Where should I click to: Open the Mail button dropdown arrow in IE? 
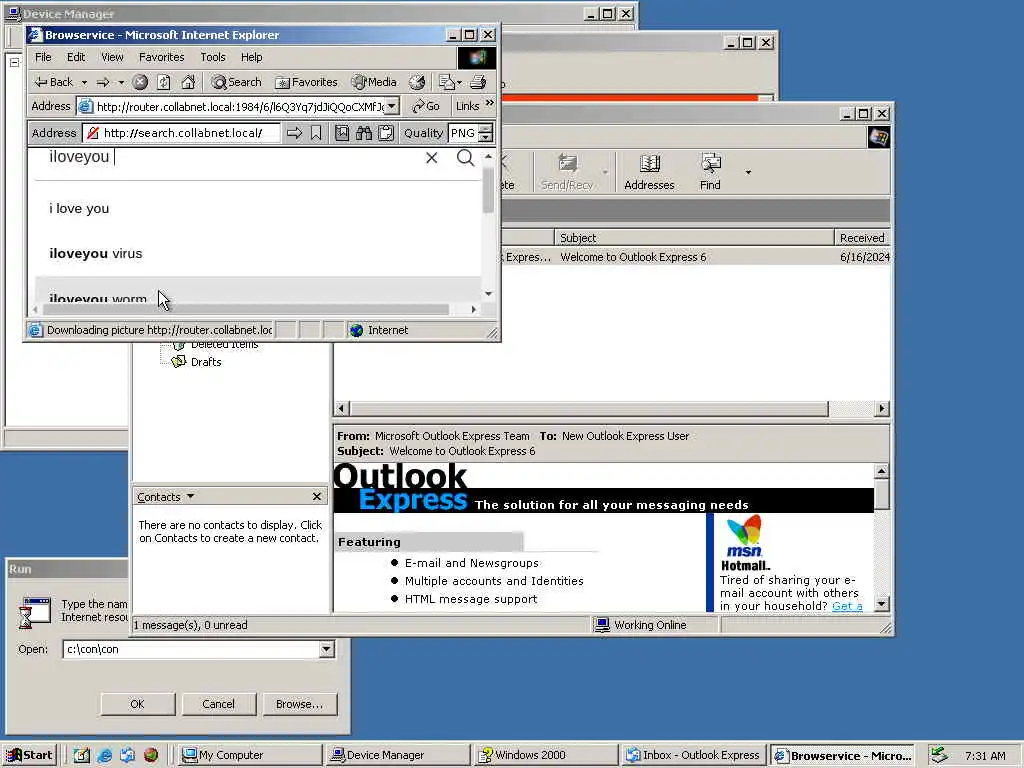(x=459, y=82)
